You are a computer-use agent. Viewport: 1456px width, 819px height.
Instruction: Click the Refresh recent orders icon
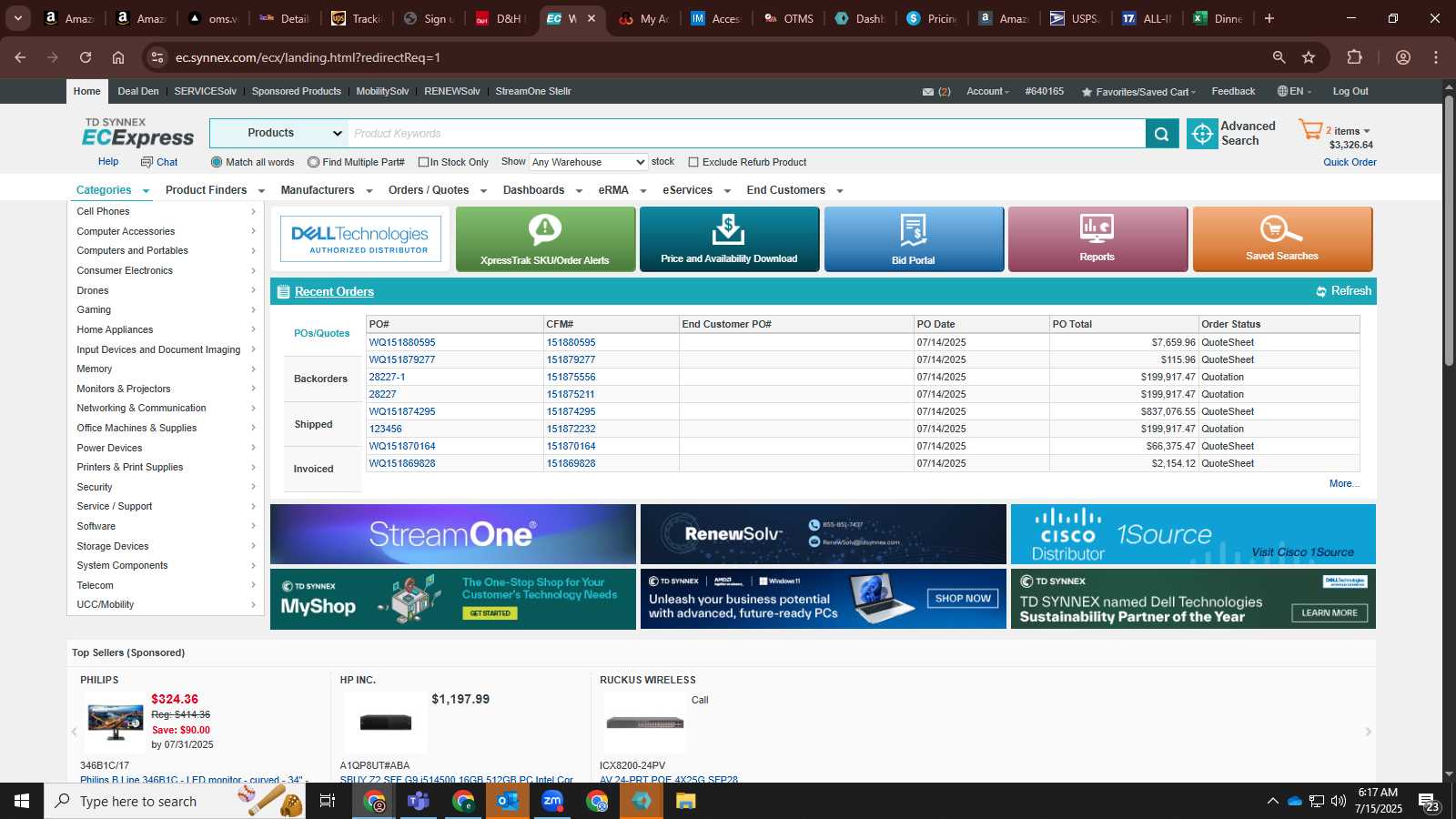click(1321, 291)
